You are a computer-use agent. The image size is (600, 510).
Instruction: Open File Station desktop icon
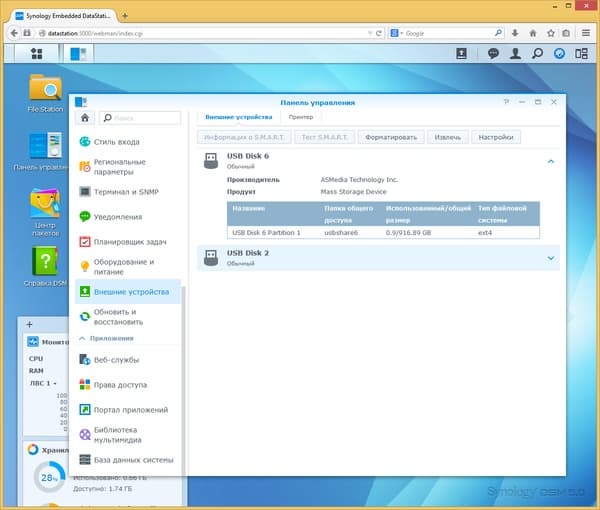point(45,93)
